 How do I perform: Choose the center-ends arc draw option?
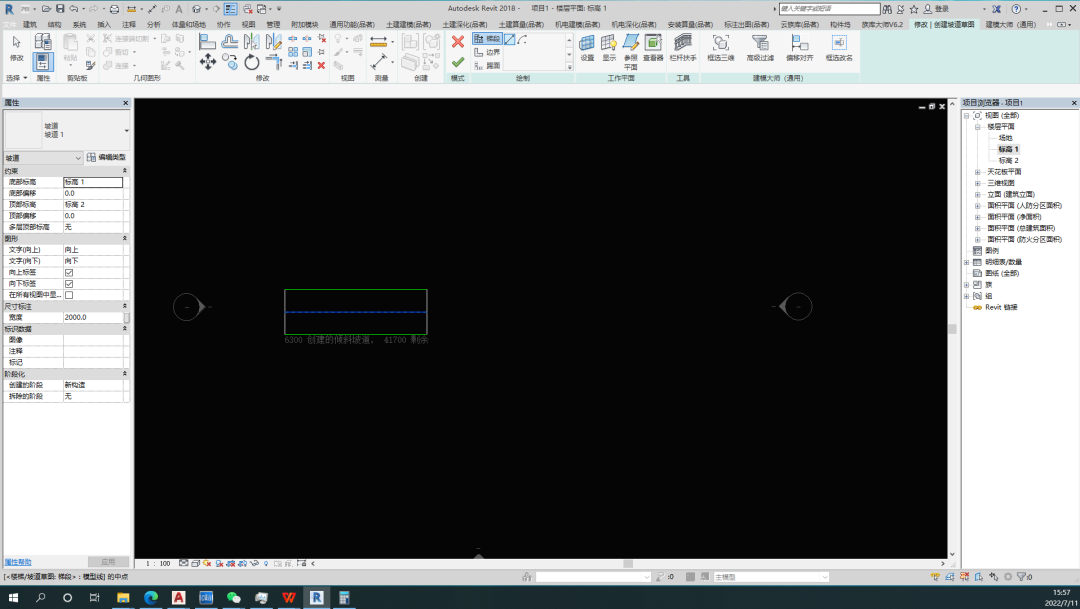(x=523, y=39)
